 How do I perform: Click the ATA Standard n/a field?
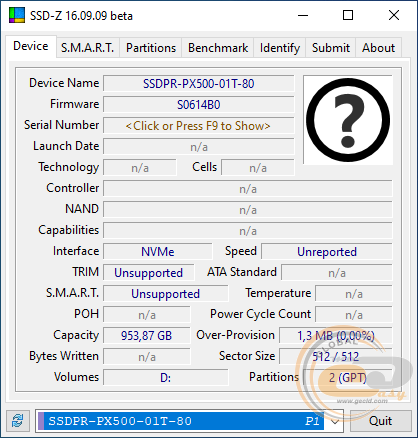[x=337, y=273]
